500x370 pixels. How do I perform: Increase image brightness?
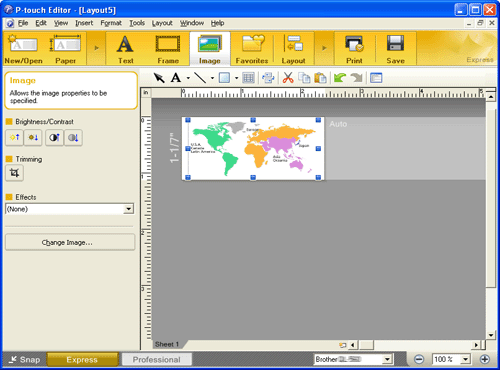14,137
